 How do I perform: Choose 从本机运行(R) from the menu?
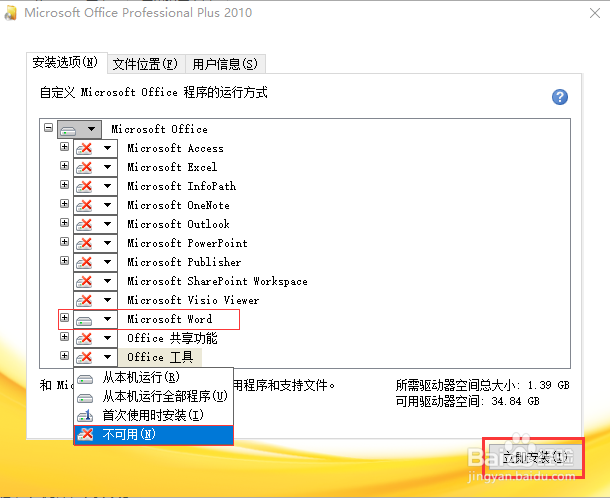click(x=154, y=377)
